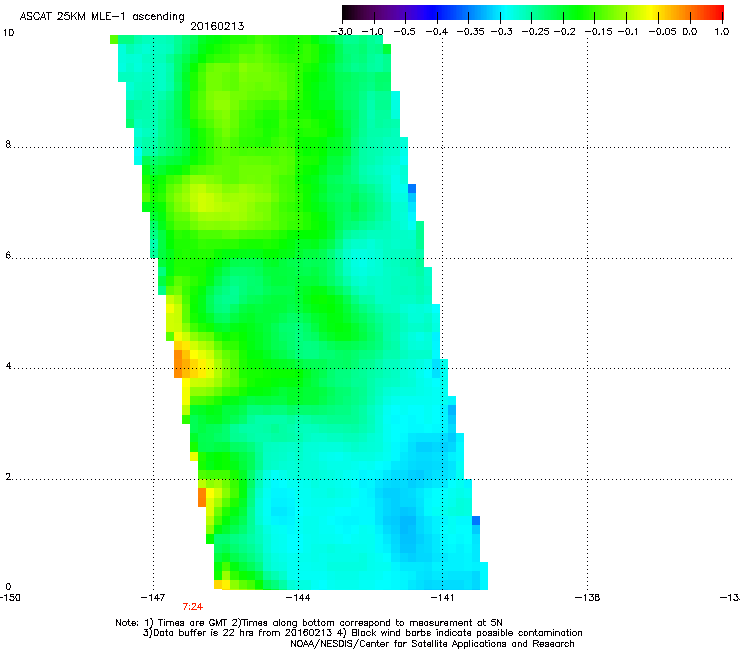Click the yellow-green patch in the swath near latitude 7

coord(203,199)
